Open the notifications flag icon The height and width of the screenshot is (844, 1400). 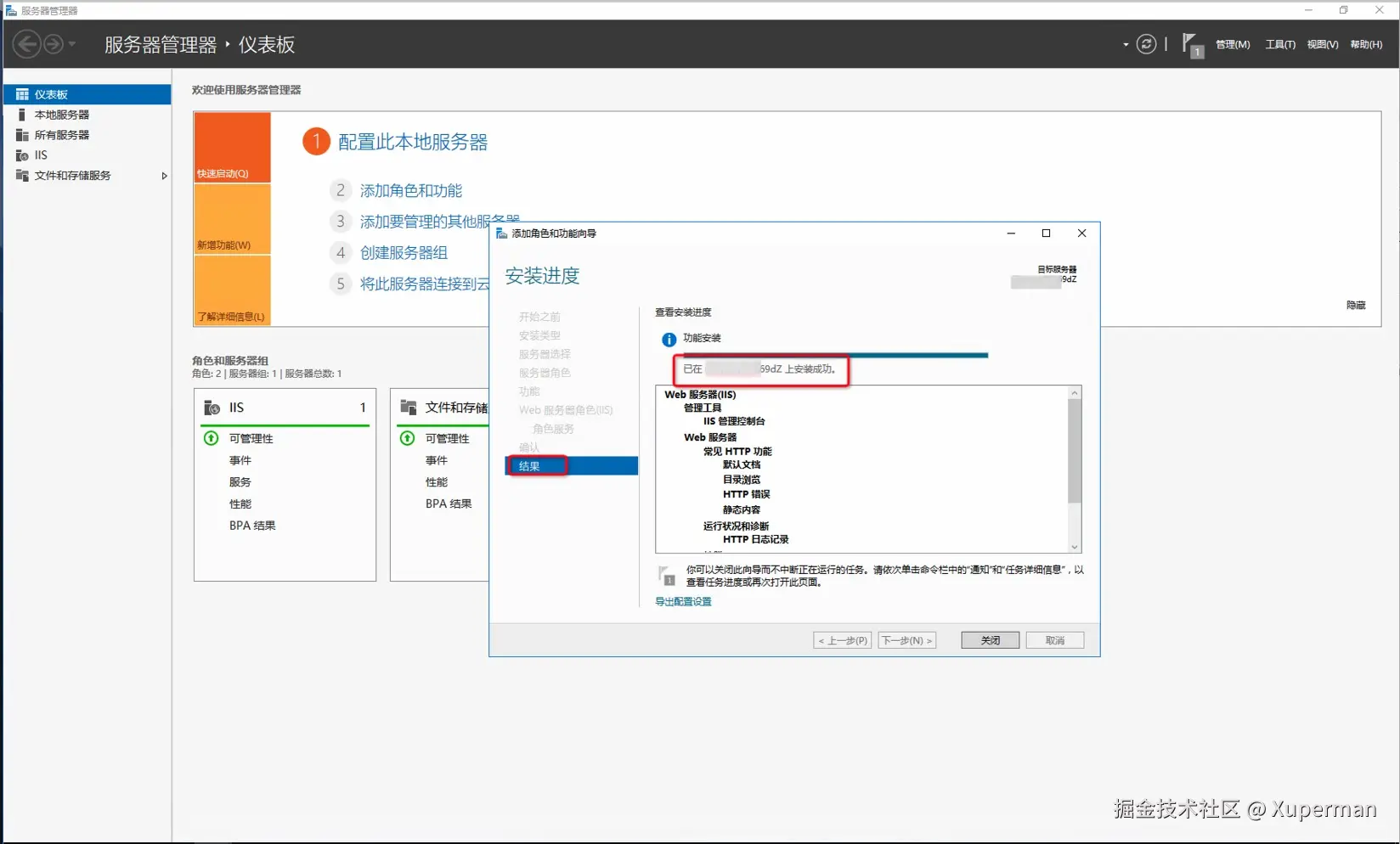(1192, 45)
